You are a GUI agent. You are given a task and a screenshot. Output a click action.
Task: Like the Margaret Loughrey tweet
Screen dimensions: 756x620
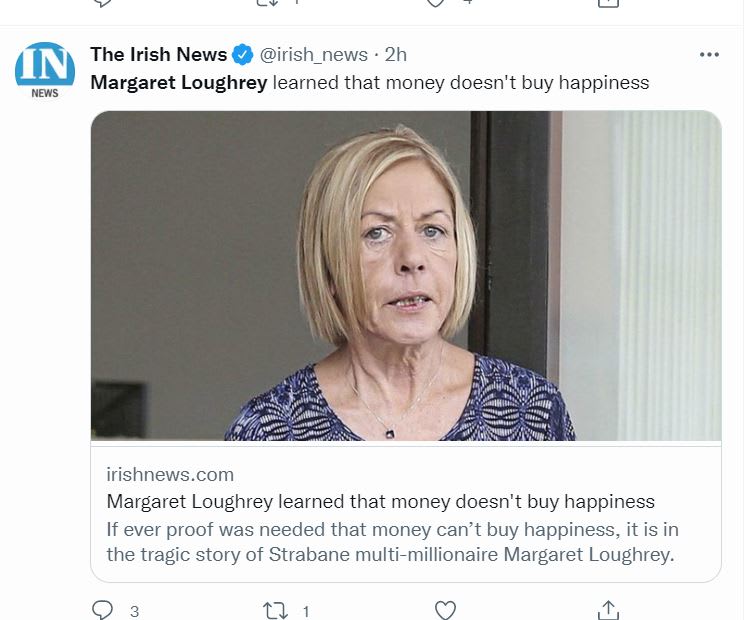[x=445, y=609]
